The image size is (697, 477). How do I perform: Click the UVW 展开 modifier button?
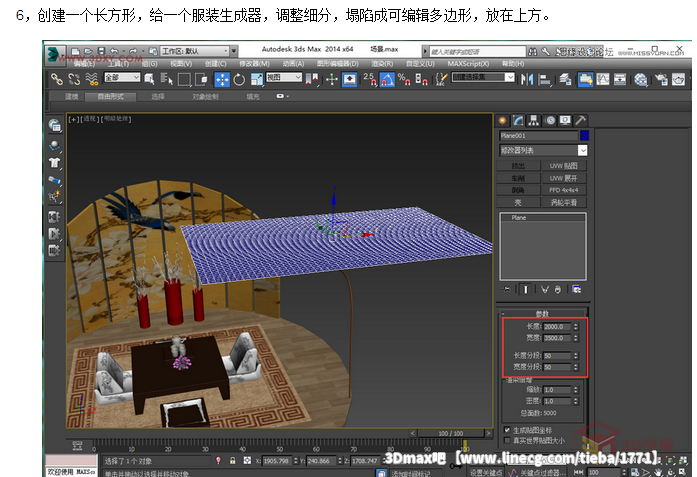[564, 178]
